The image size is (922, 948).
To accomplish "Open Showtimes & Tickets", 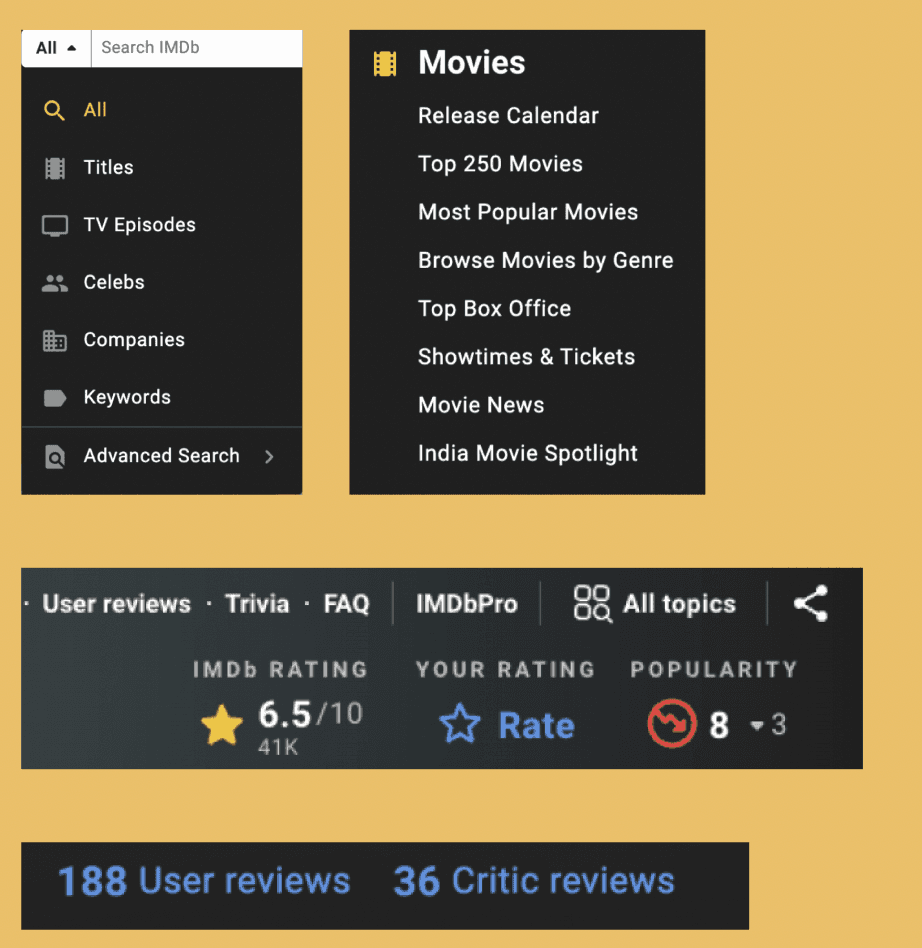I will [x=527, y=357].
